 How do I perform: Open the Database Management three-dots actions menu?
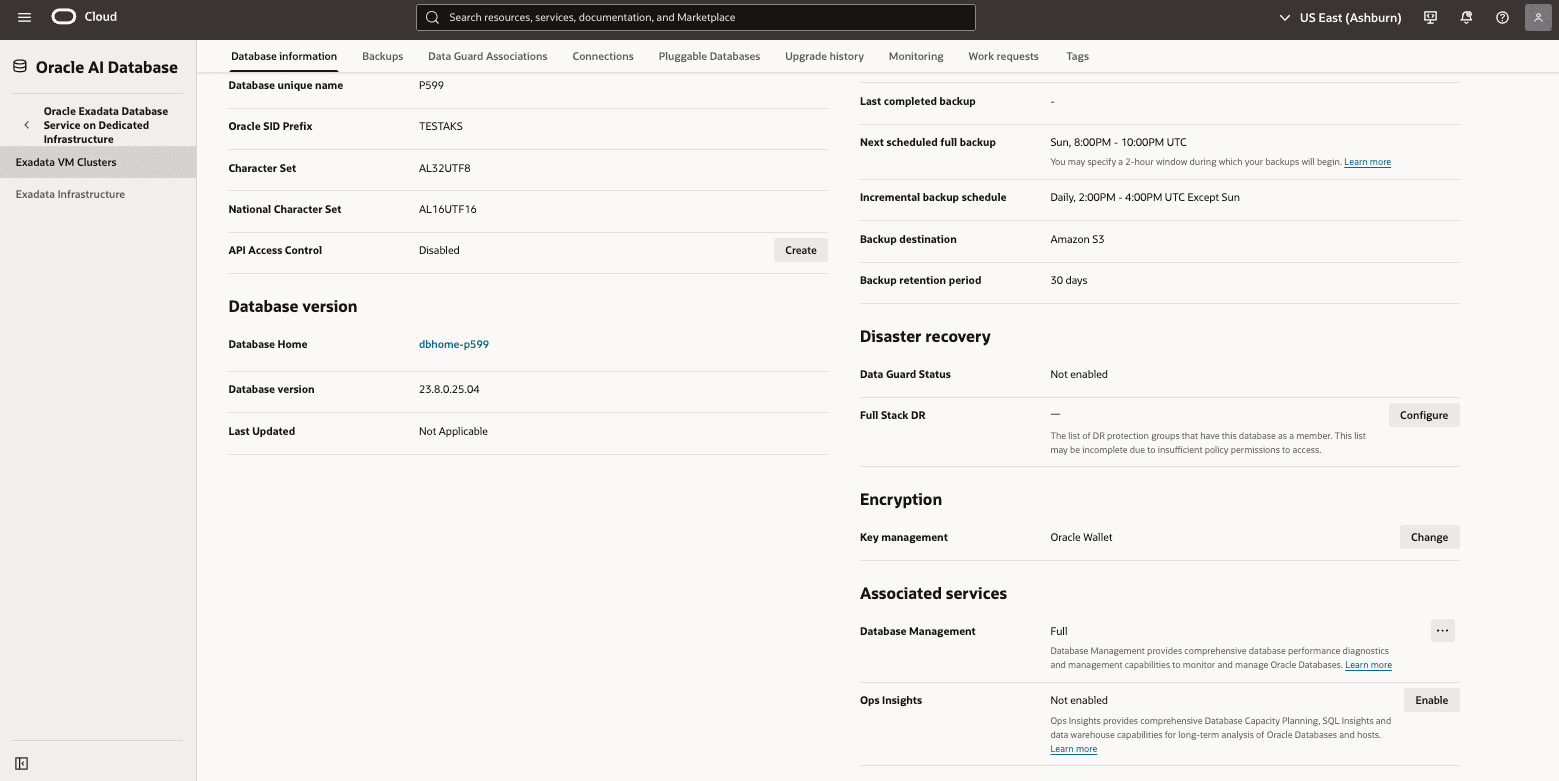(x=1442, y=631)
